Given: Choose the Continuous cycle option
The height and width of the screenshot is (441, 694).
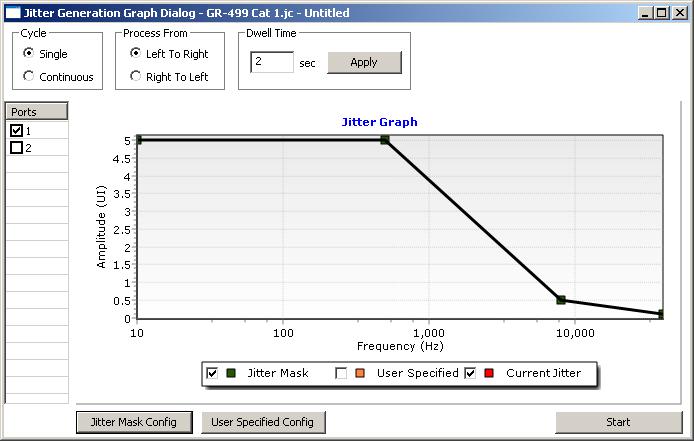Looking at the screenshot, I should coord(28,76).
